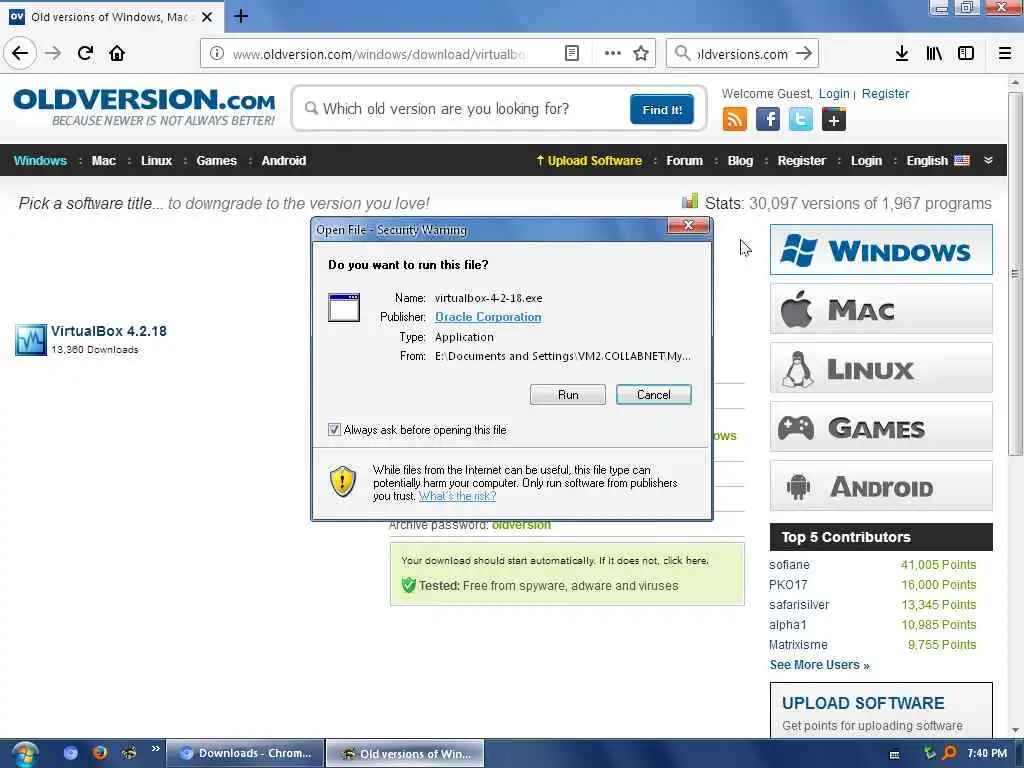Click the browser search box magnifier icon

point(682,54)
